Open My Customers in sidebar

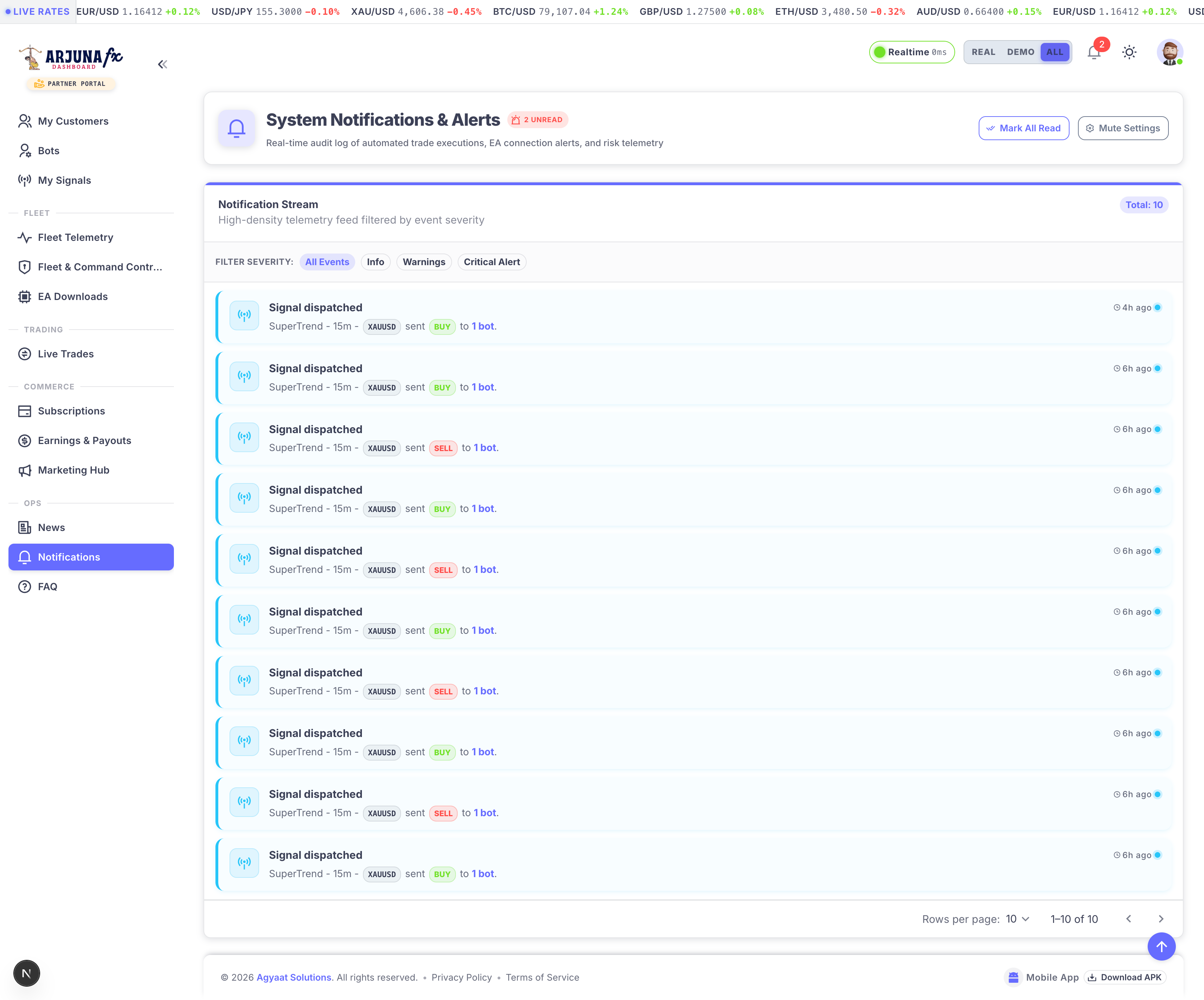click(91, 121)
